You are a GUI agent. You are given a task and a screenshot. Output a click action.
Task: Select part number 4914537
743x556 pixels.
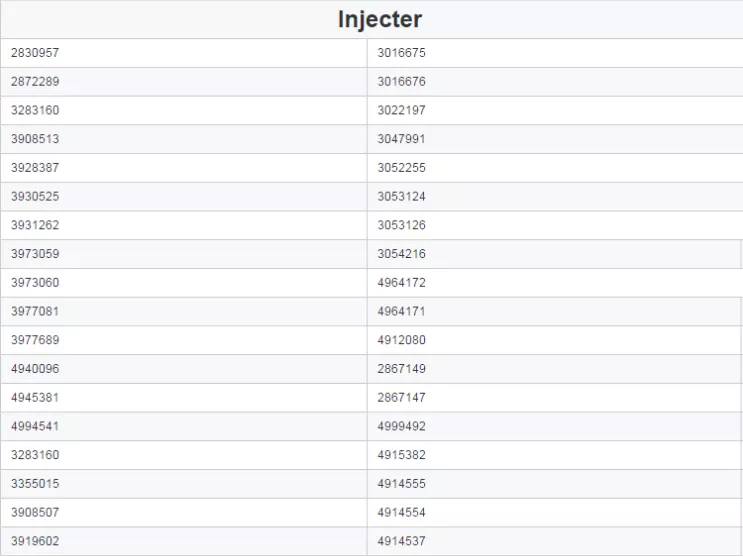coord(555,541)
